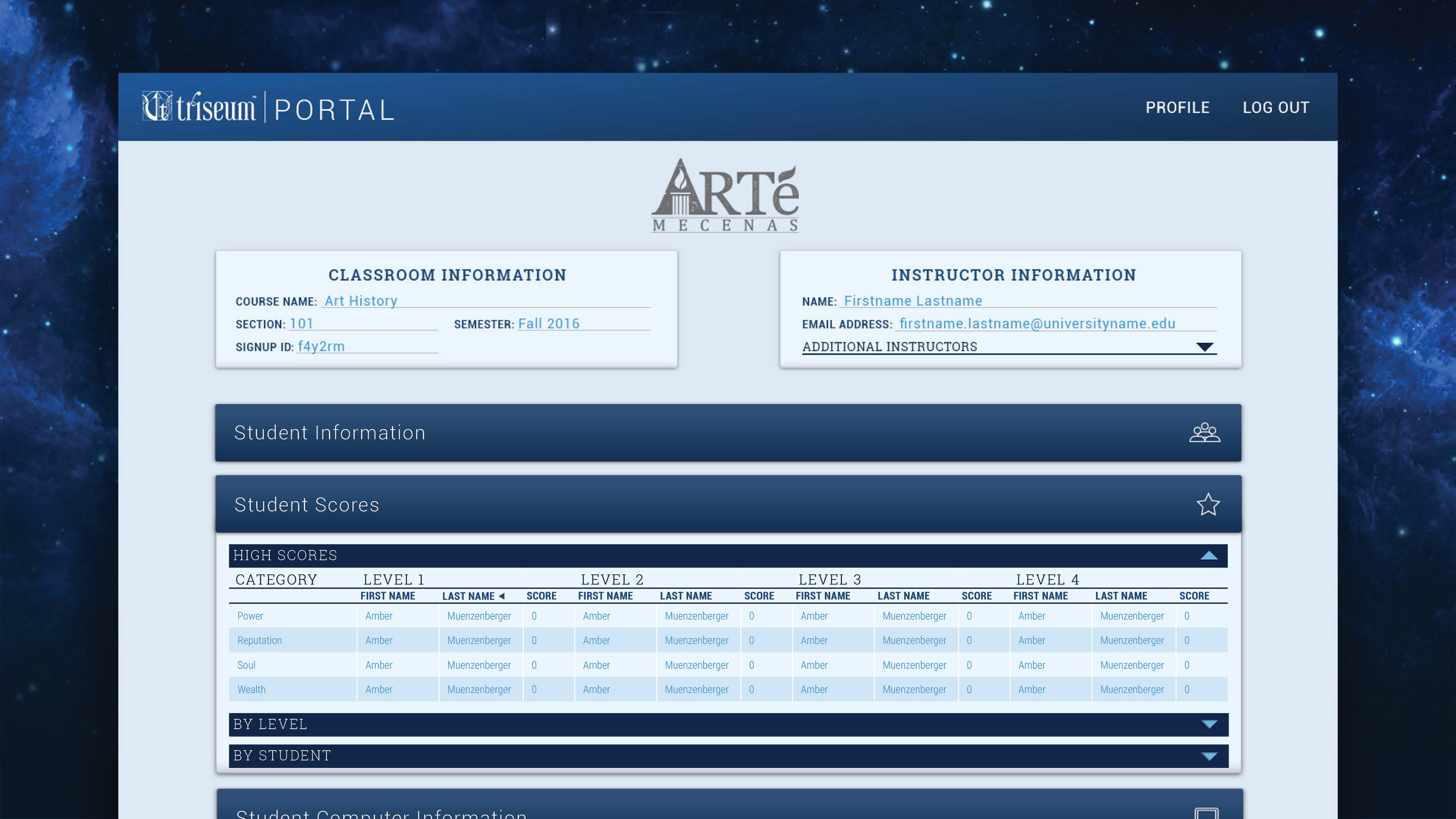This screenshot has height=819, width=1456.
Task: Toggle the Student Information panel header
Action: tap(728, 432)
